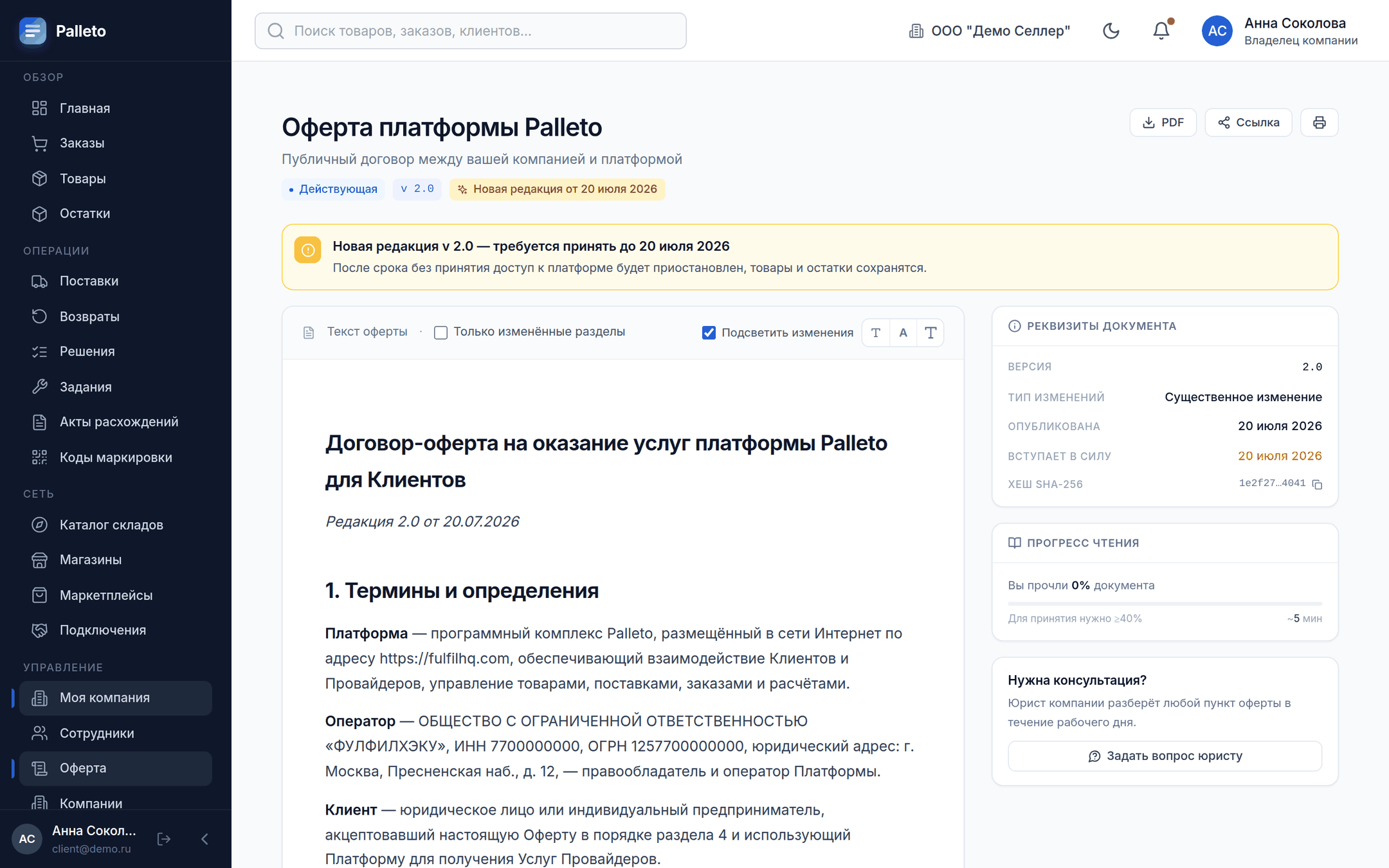
Task: Open notifications bell
Action: pos(1161,31)
